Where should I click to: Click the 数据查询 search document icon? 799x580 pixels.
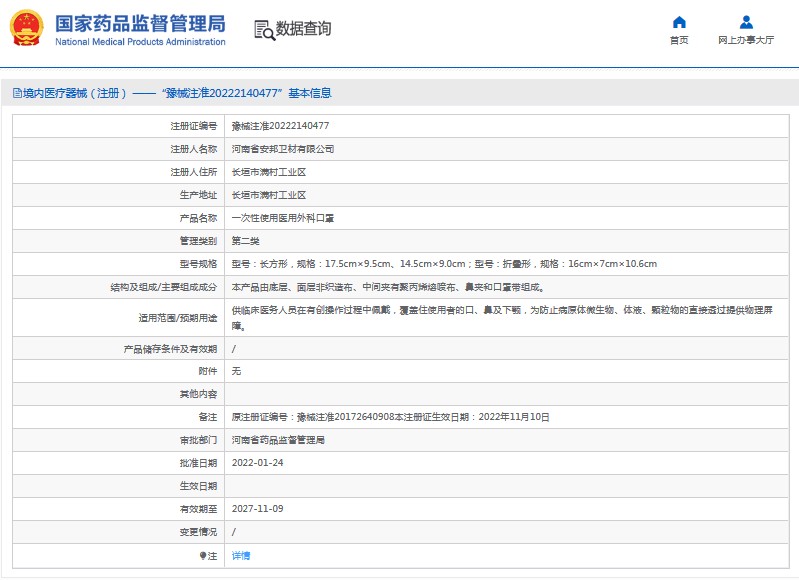264,30
